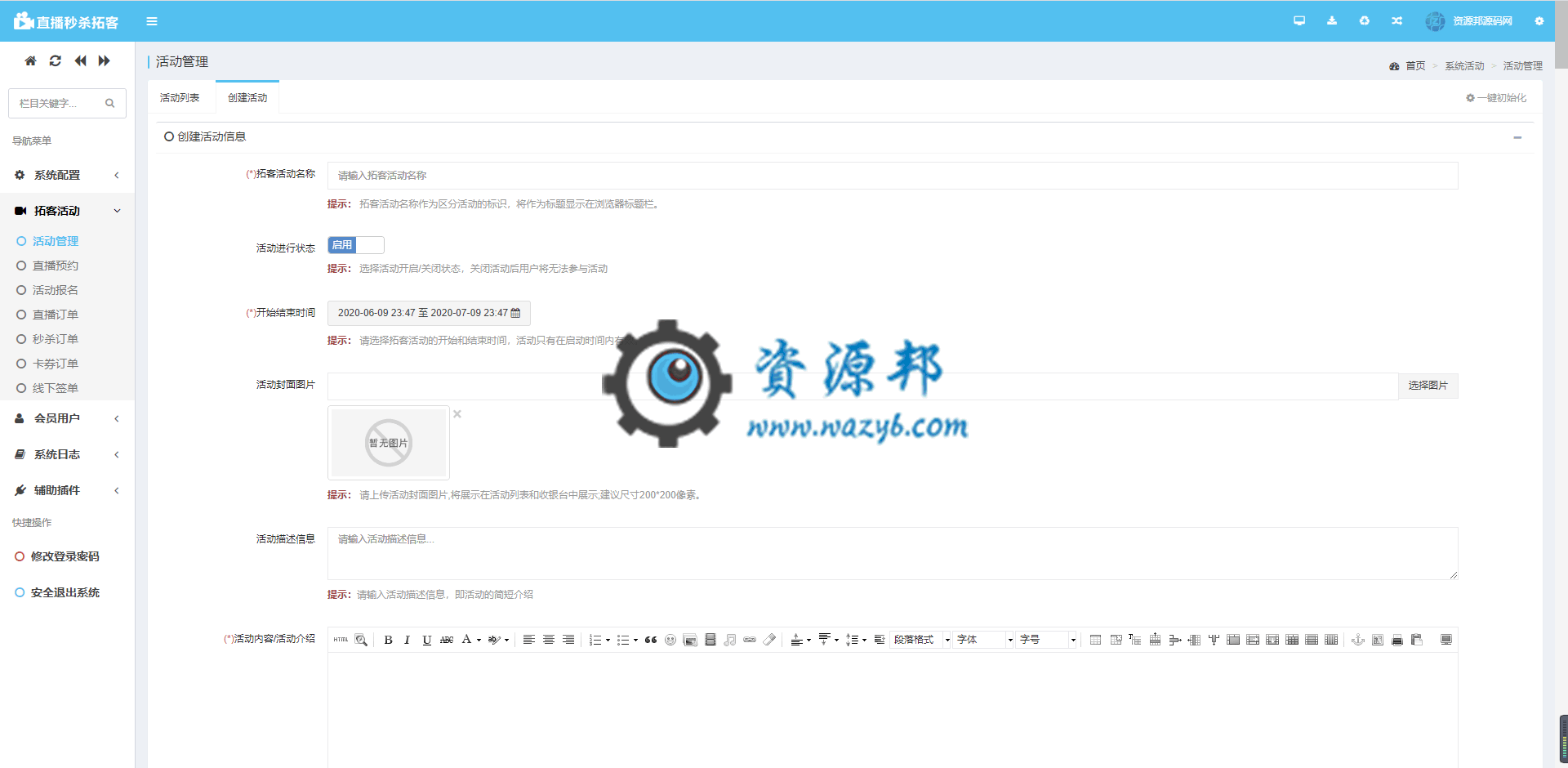Open font color dropdown arrow
This screenshot has width=1568, height=768.
(x=479, y=640)
